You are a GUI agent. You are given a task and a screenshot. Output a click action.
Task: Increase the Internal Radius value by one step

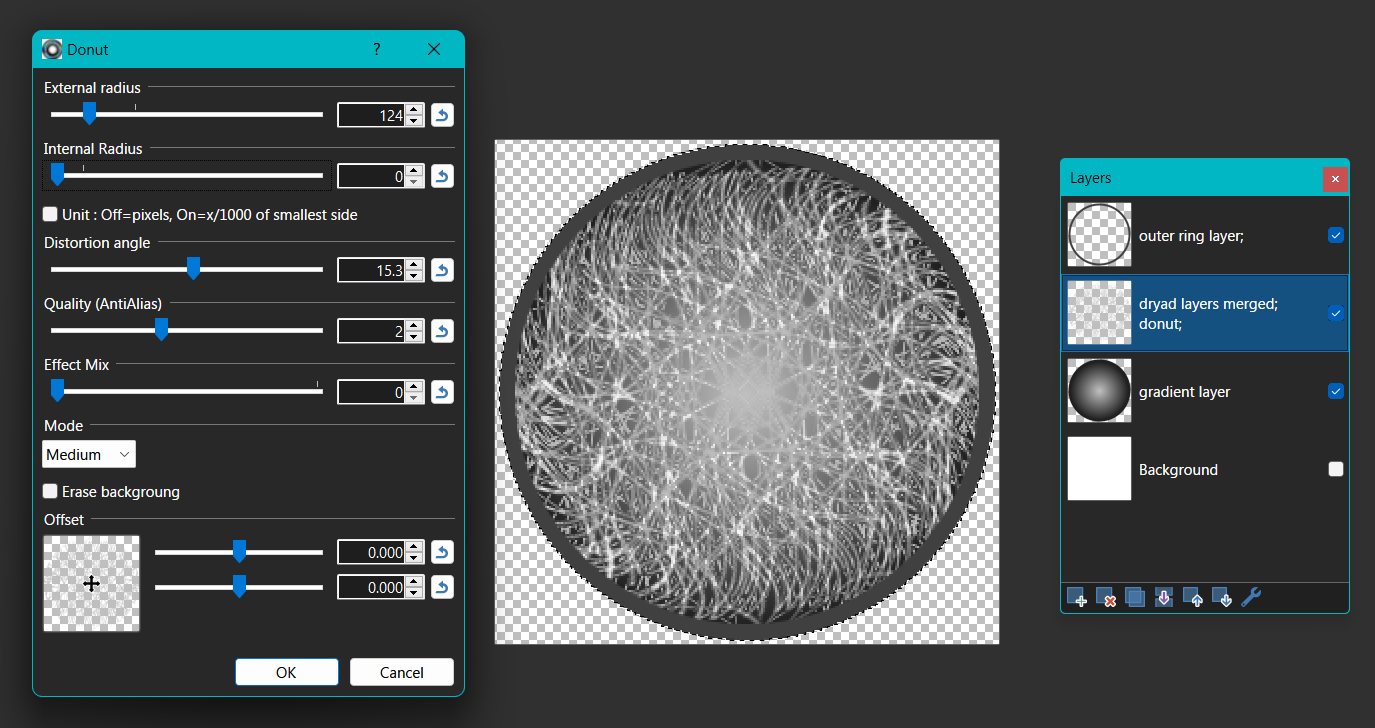[415, 170]
